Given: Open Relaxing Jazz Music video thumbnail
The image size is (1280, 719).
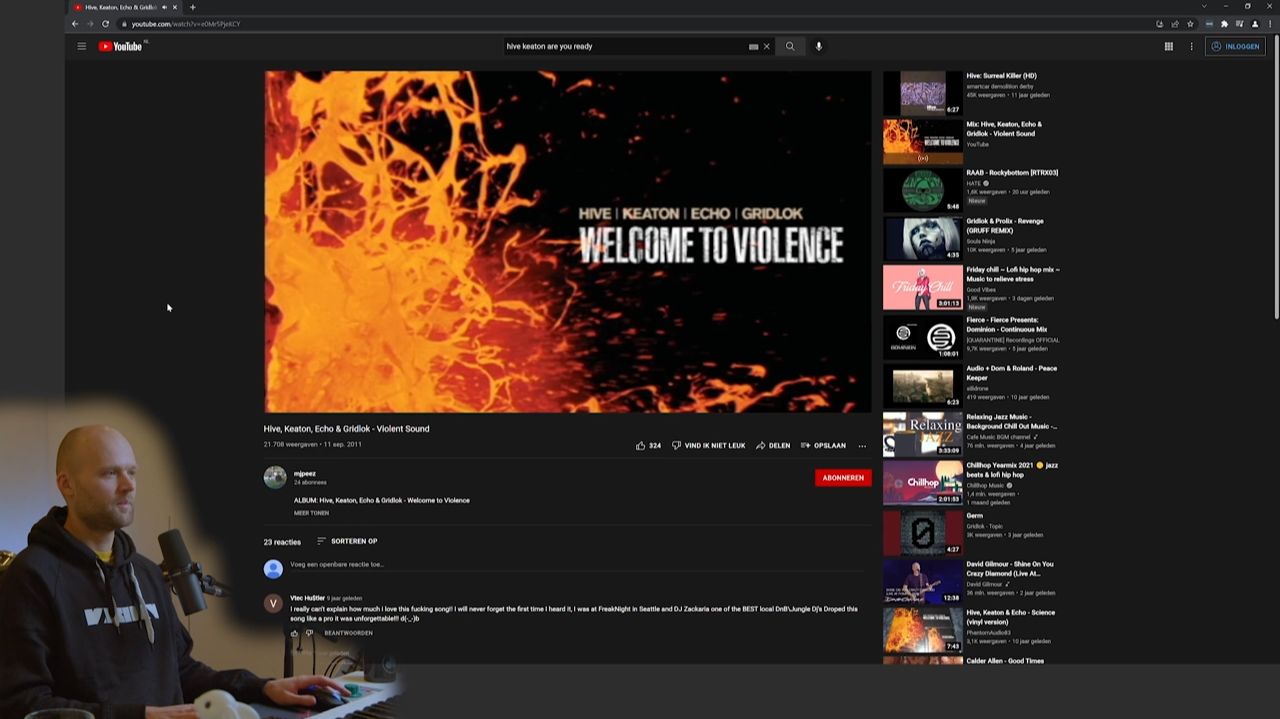Looking at the screenshot, I should 922,435.
